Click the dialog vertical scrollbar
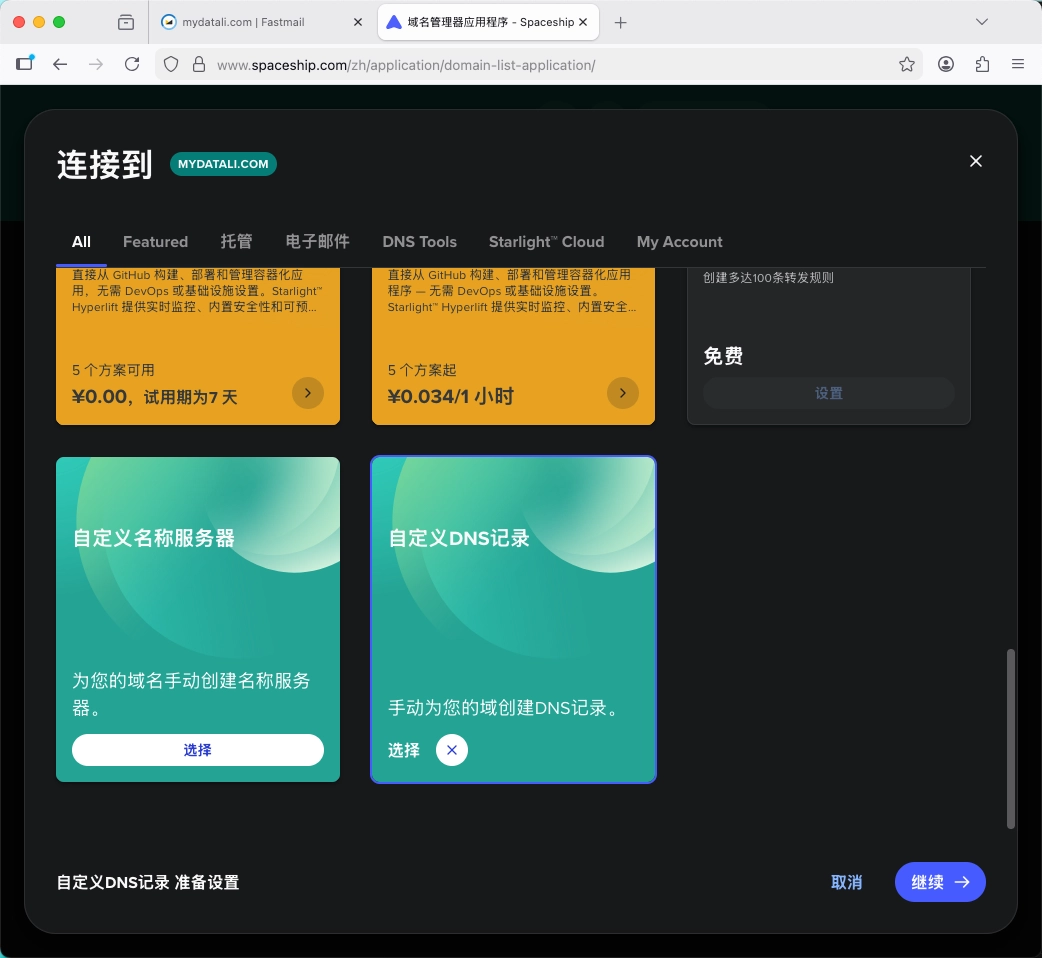The width and height of the screenshot is (1042, 958). tap(1010, 738)
